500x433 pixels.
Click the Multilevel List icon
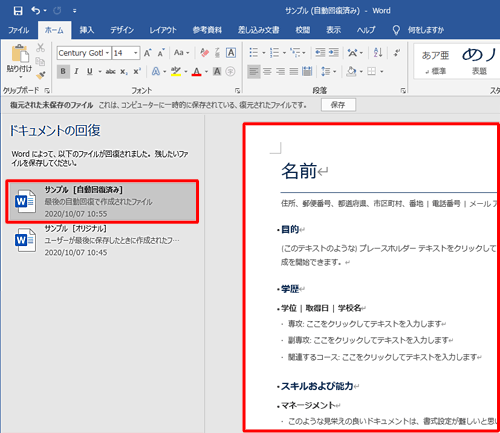[295, 53]
